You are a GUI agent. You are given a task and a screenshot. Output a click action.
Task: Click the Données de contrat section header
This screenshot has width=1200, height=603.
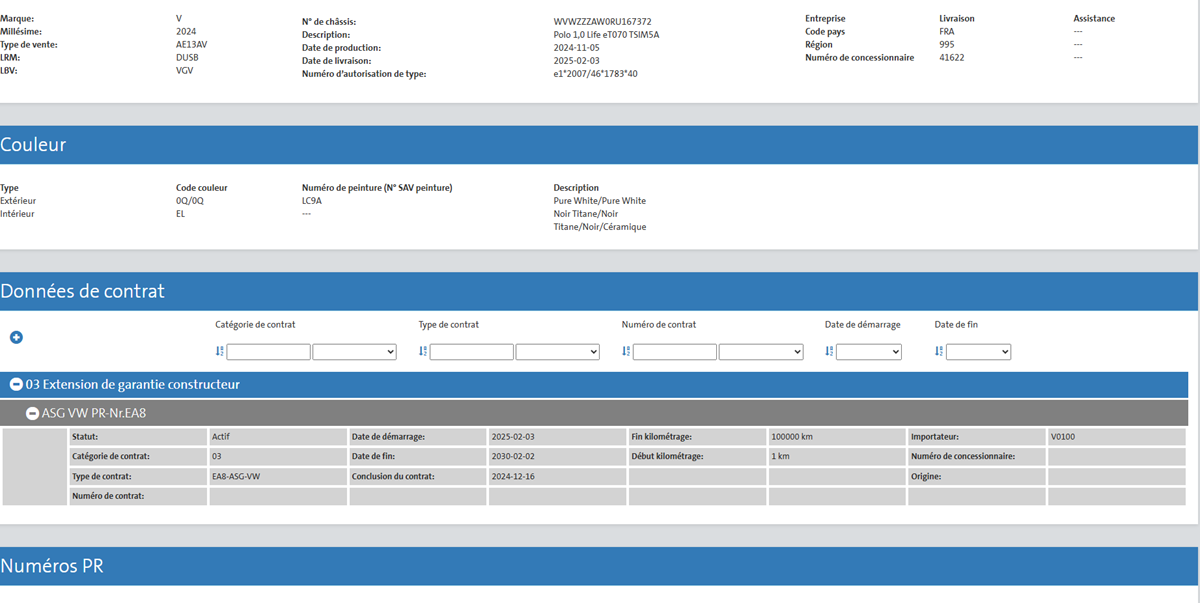coord(82,292)
